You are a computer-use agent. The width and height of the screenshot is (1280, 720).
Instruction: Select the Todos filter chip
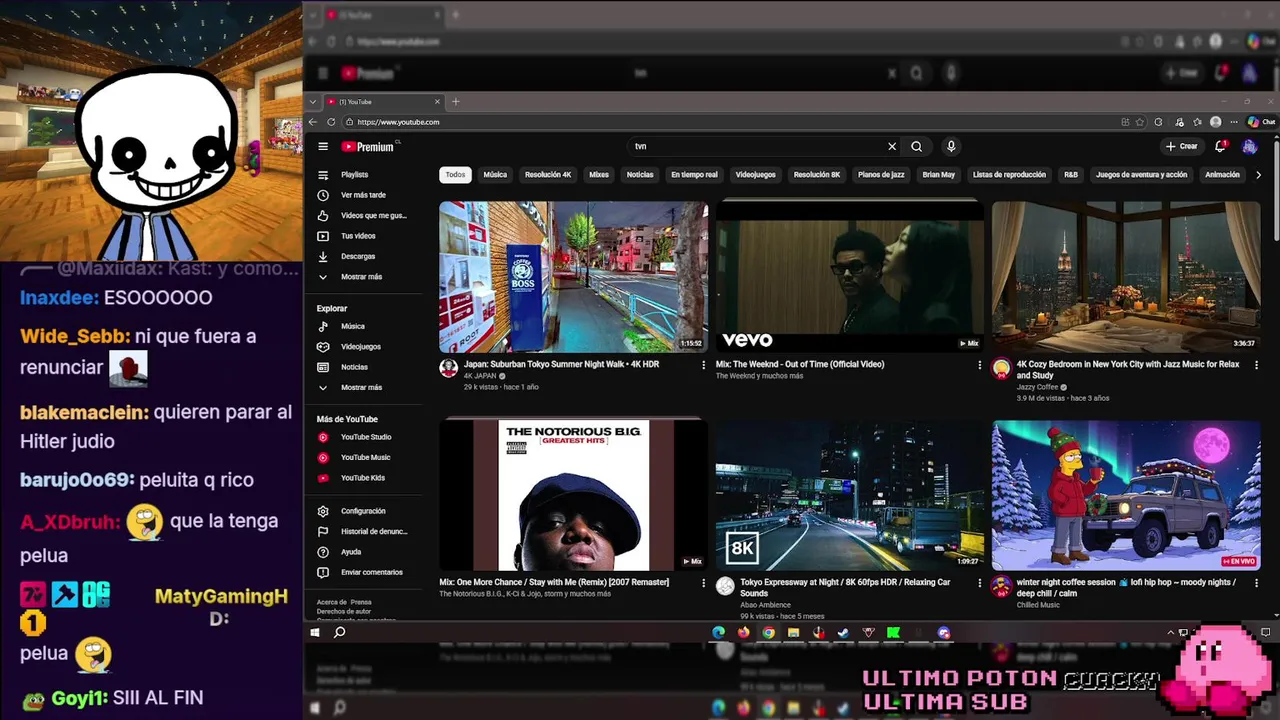pyautogui.click(x=455, y=175)
